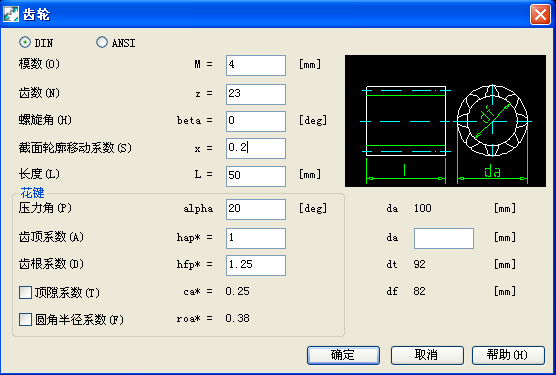Click the tooth count z field
Screen dimensions: 556x375
pyautogui.click(x=256, y=94)
